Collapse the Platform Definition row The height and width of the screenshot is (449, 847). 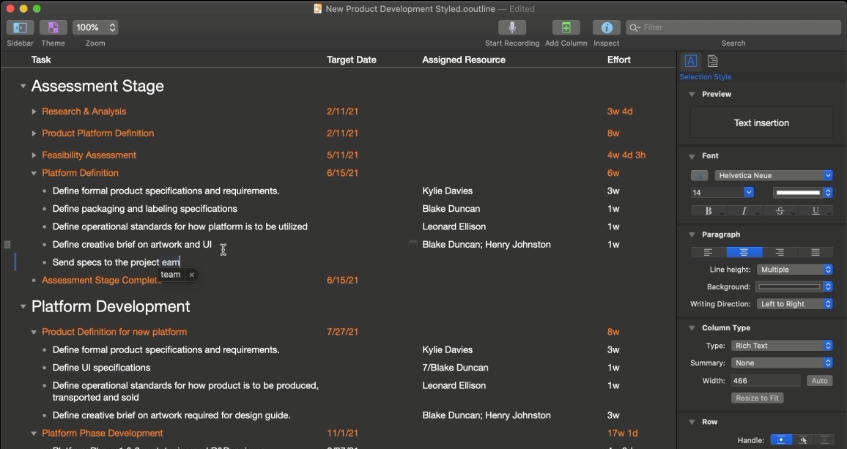(x=33, y=173)
